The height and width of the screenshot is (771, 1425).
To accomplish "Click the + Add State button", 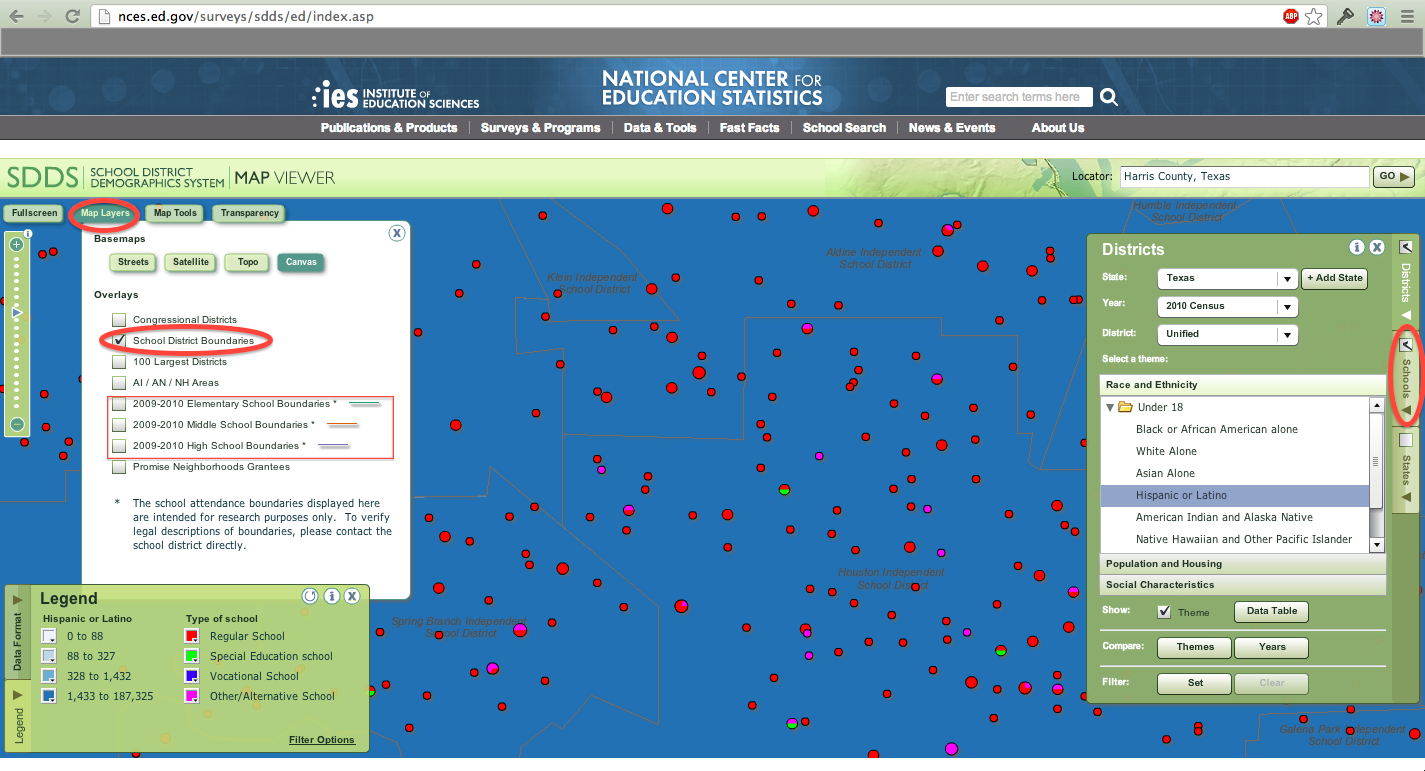I will [1334, 278].
